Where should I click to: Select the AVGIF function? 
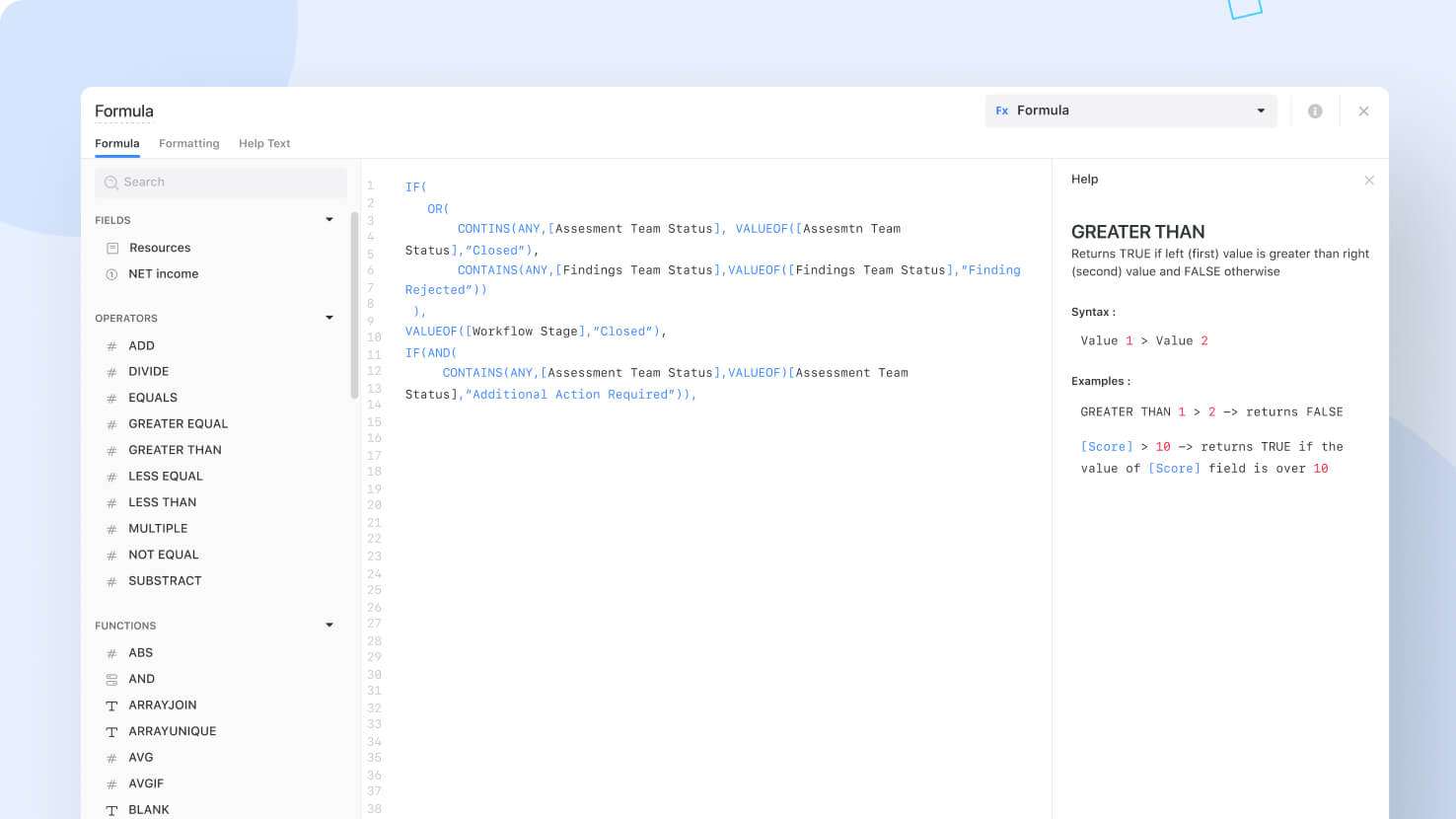146,783
